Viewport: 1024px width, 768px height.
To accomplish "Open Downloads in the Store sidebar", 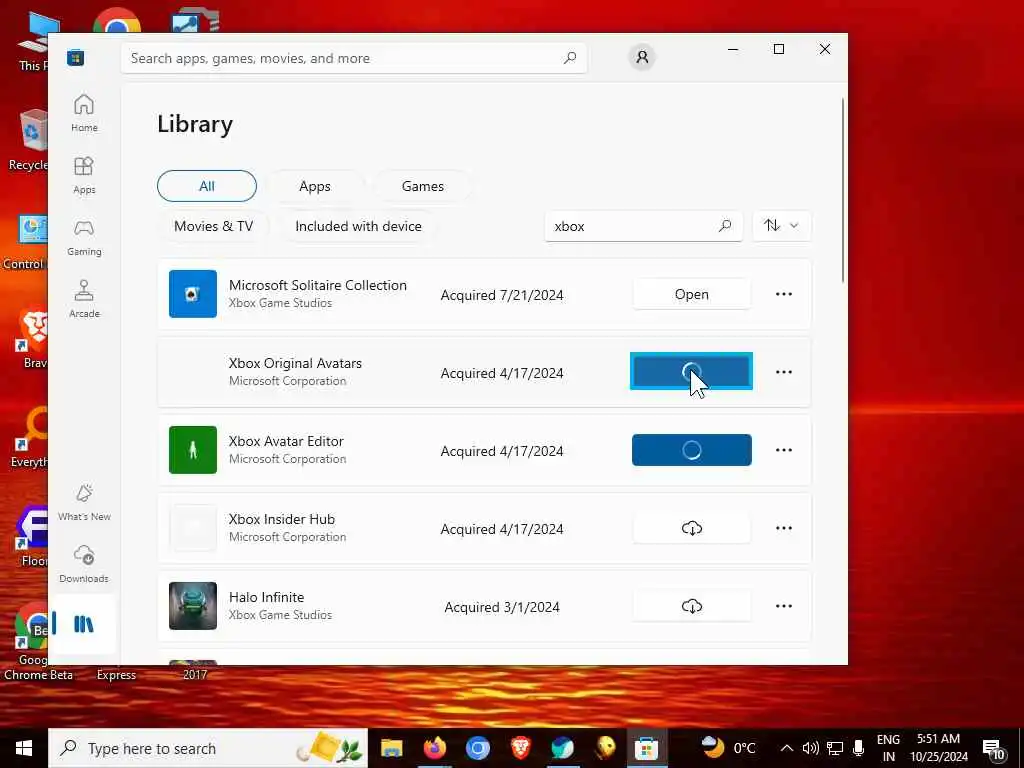I will pos(84,564).
